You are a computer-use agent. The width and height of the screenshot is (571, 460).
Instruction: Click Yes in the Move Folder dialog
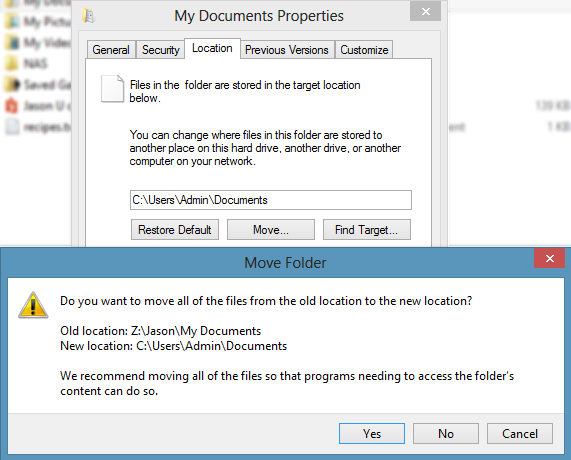tap(371, 433)
